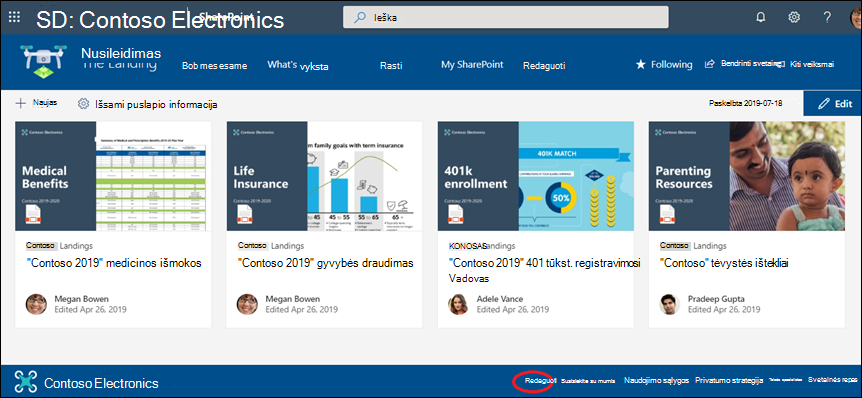Click the Following label
862x398 pixels.
pos(672,64)
